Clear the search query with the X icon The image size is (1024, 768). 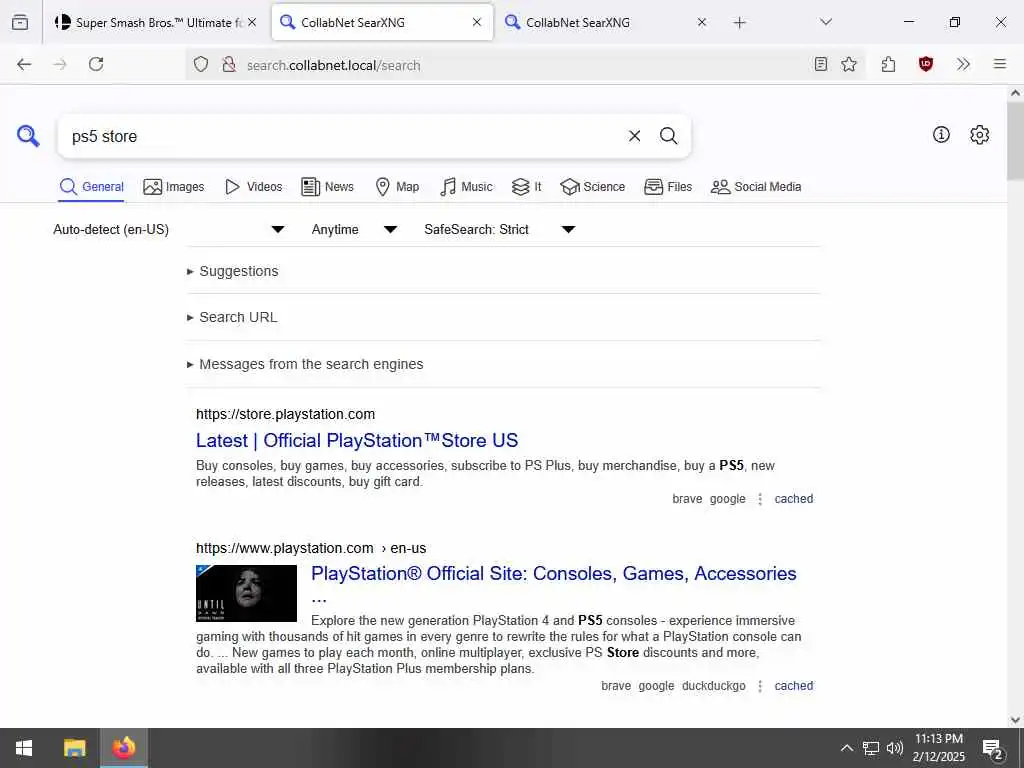[634, 136]
